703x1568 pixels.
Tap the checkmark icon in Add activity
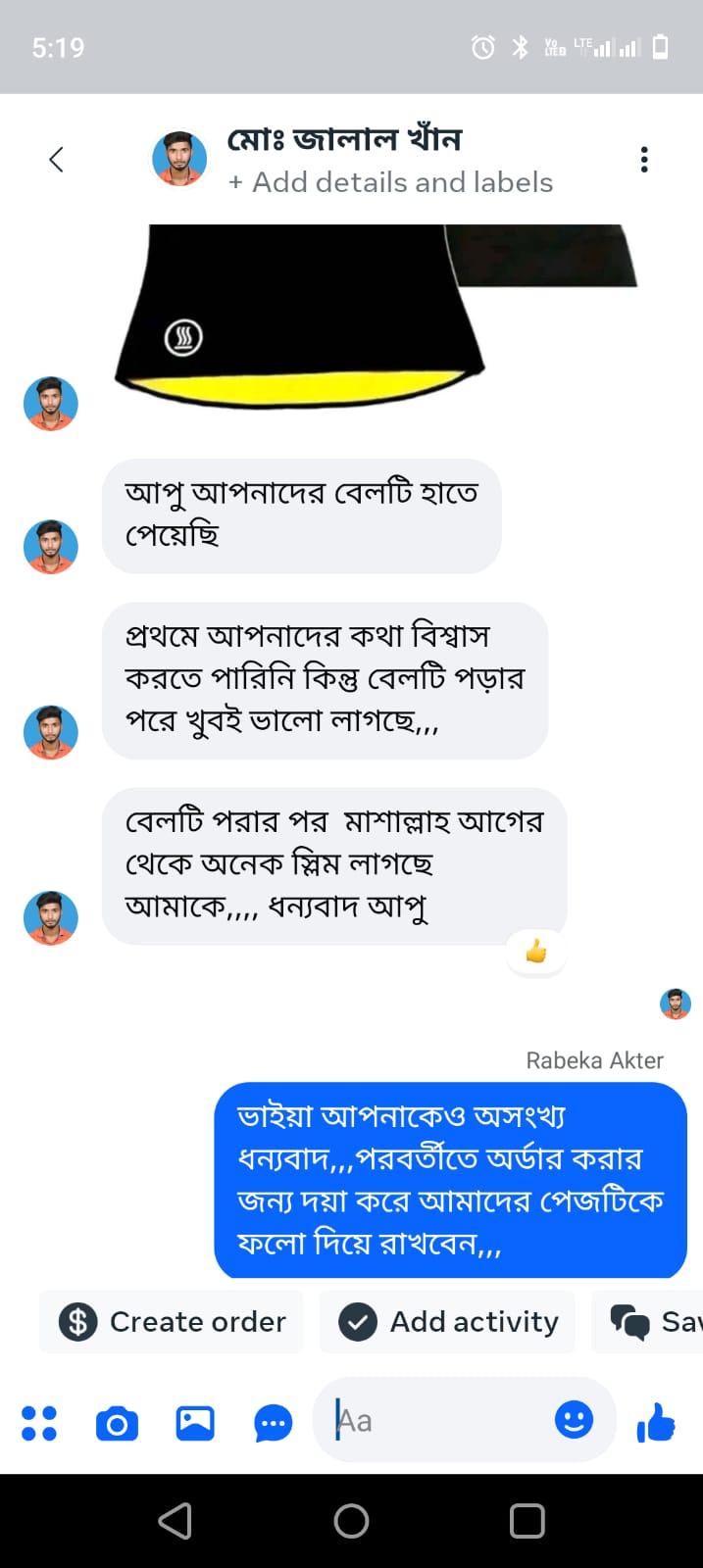(359, 1321)
